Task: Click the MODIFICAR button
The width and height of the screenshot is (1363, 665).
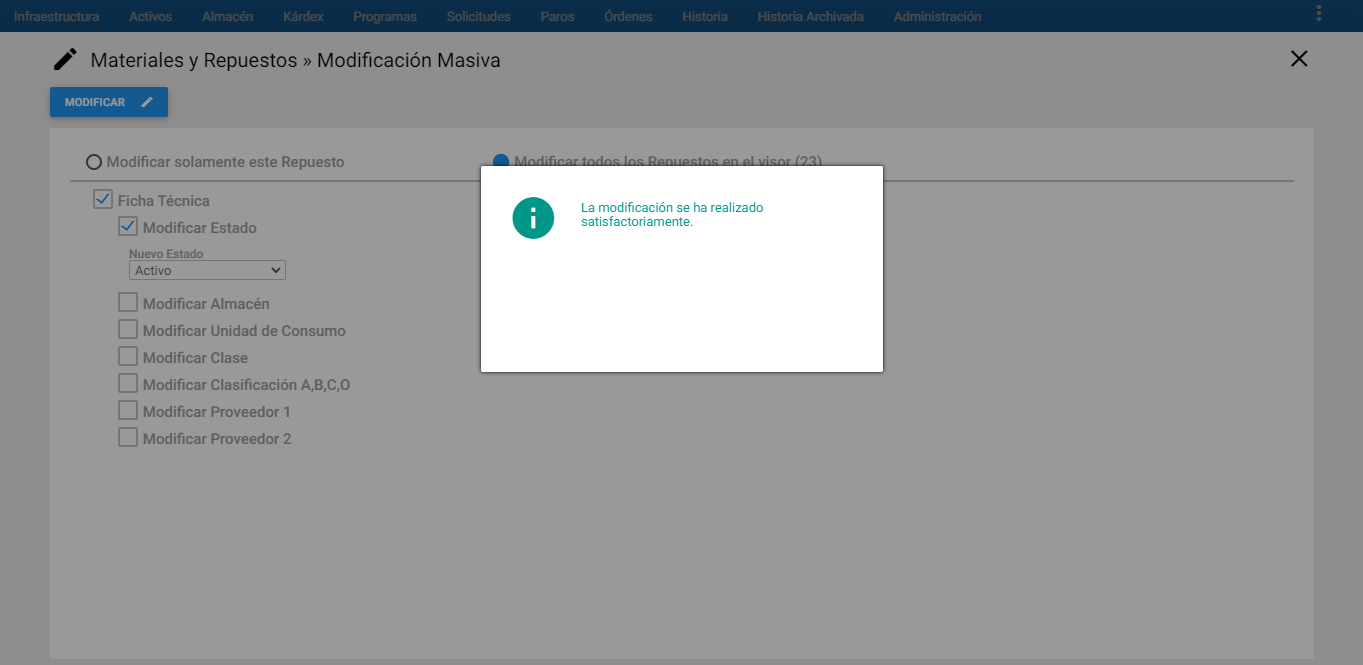Action: pyautogui.click(x=109, y=102)
